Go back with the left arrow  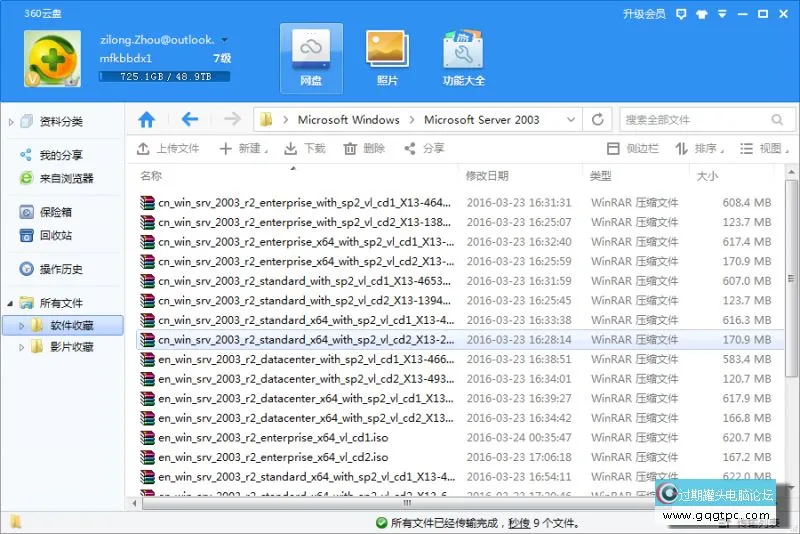click(190, 120)
